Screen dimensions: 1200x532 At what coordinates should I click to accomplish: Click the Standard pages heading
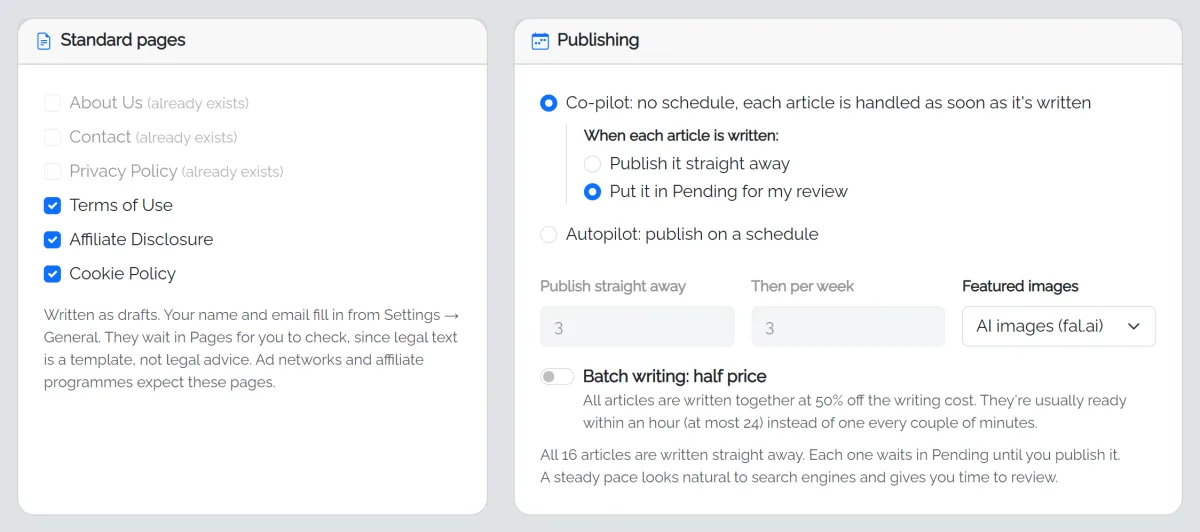[x=123, y=40]
